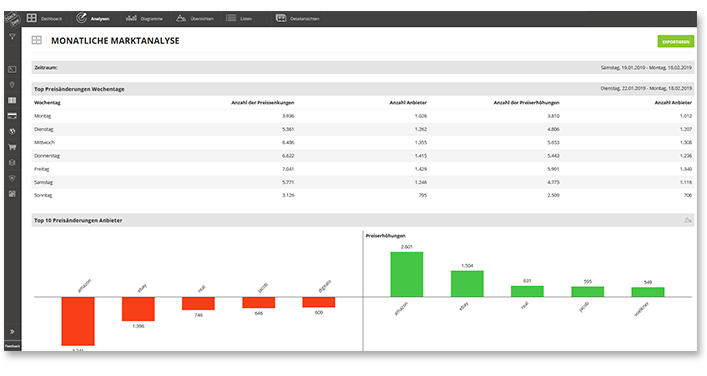Click the shield icon in sidebar
This screenshot has width=707, height=376.
tap(12, 178)
